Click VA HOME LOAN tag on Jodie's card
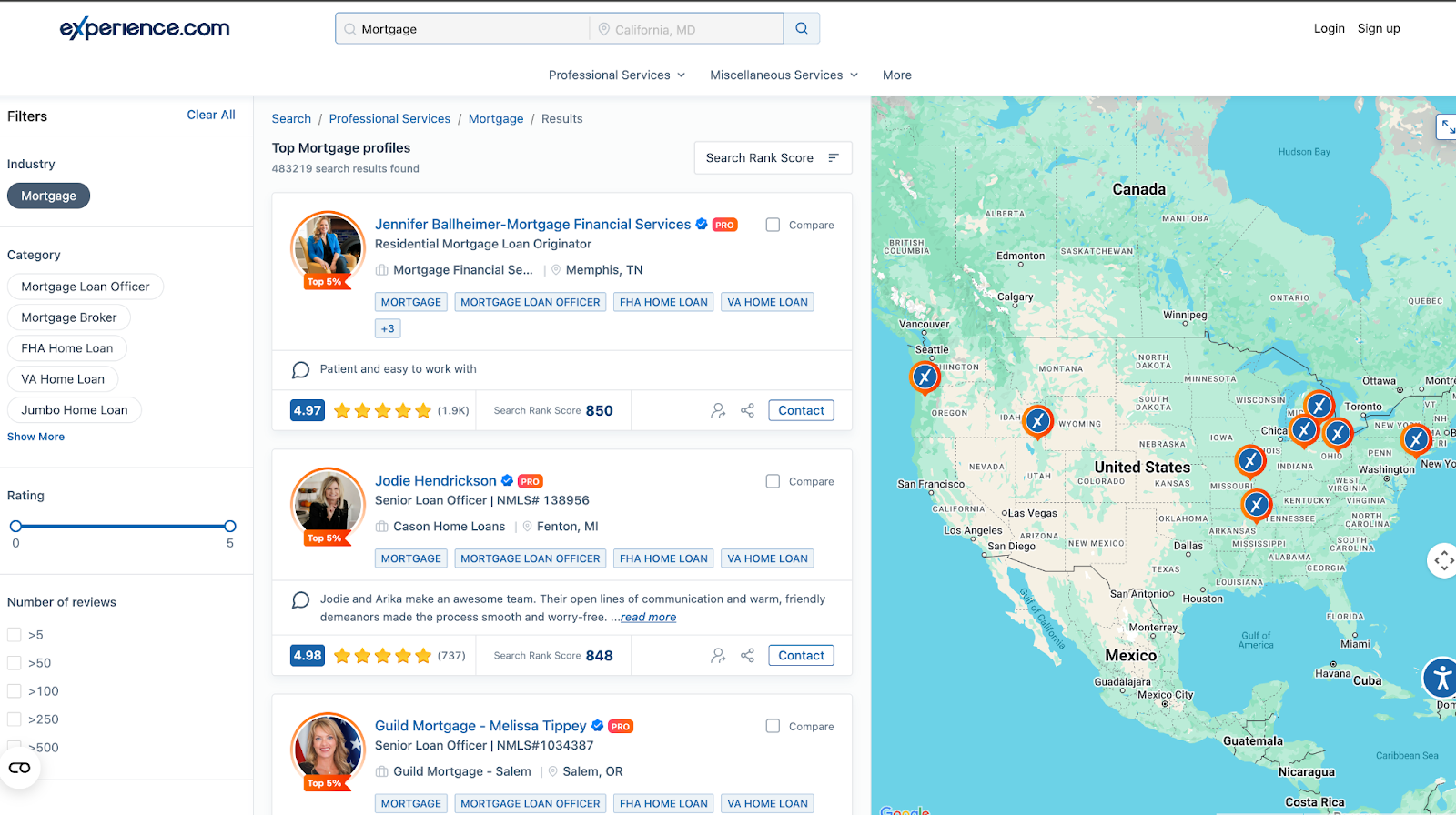Screen dimensions: 1456x815 pyautogui.click(x=767, y=558)
